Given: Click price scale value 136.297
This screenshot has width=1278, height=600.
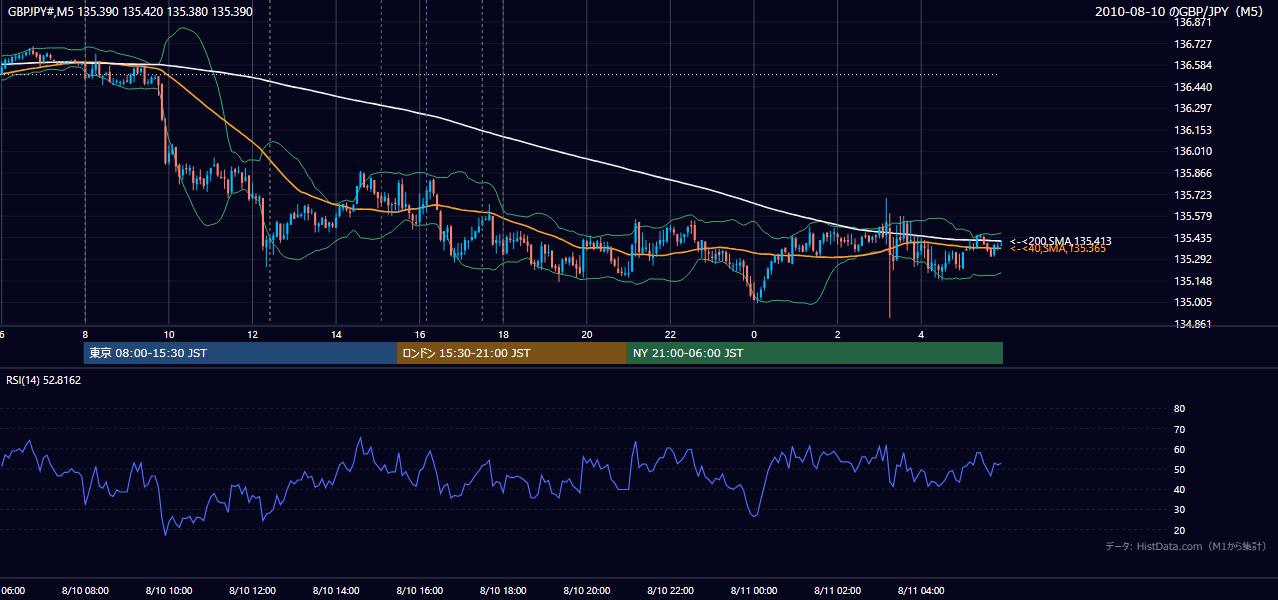Looking at the screenshot, I should click(1193, 108).
